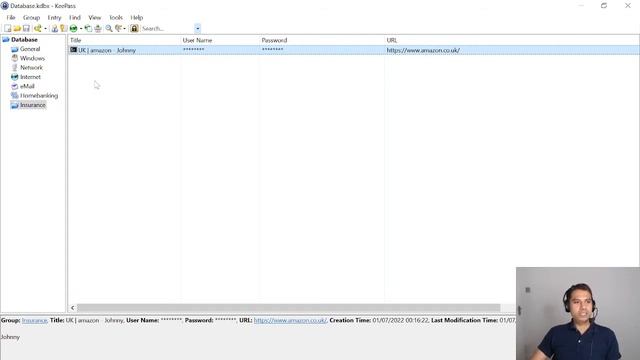The height and width of the screenshot is (360, 640).
Task: Open the Add Entry dropdown arrow
Action: (45, 28)
